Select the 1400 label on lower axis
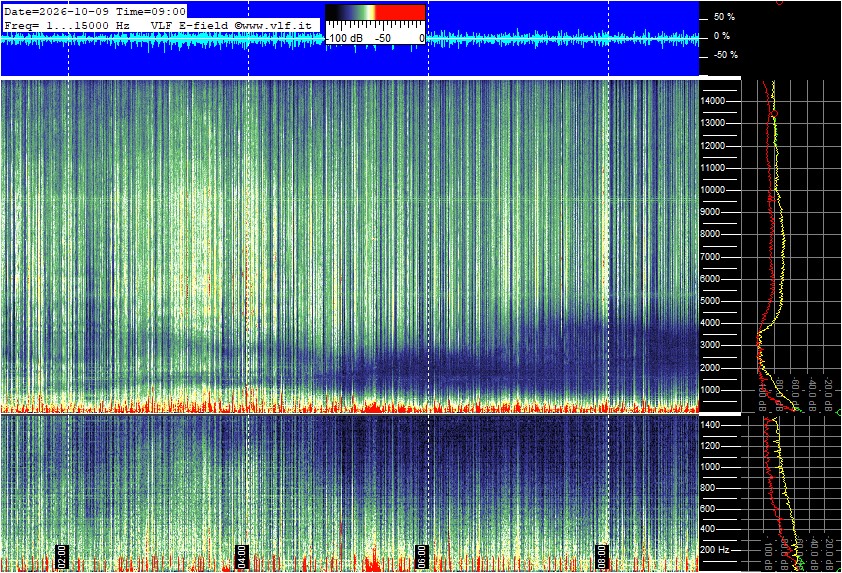 click(710, 425)
